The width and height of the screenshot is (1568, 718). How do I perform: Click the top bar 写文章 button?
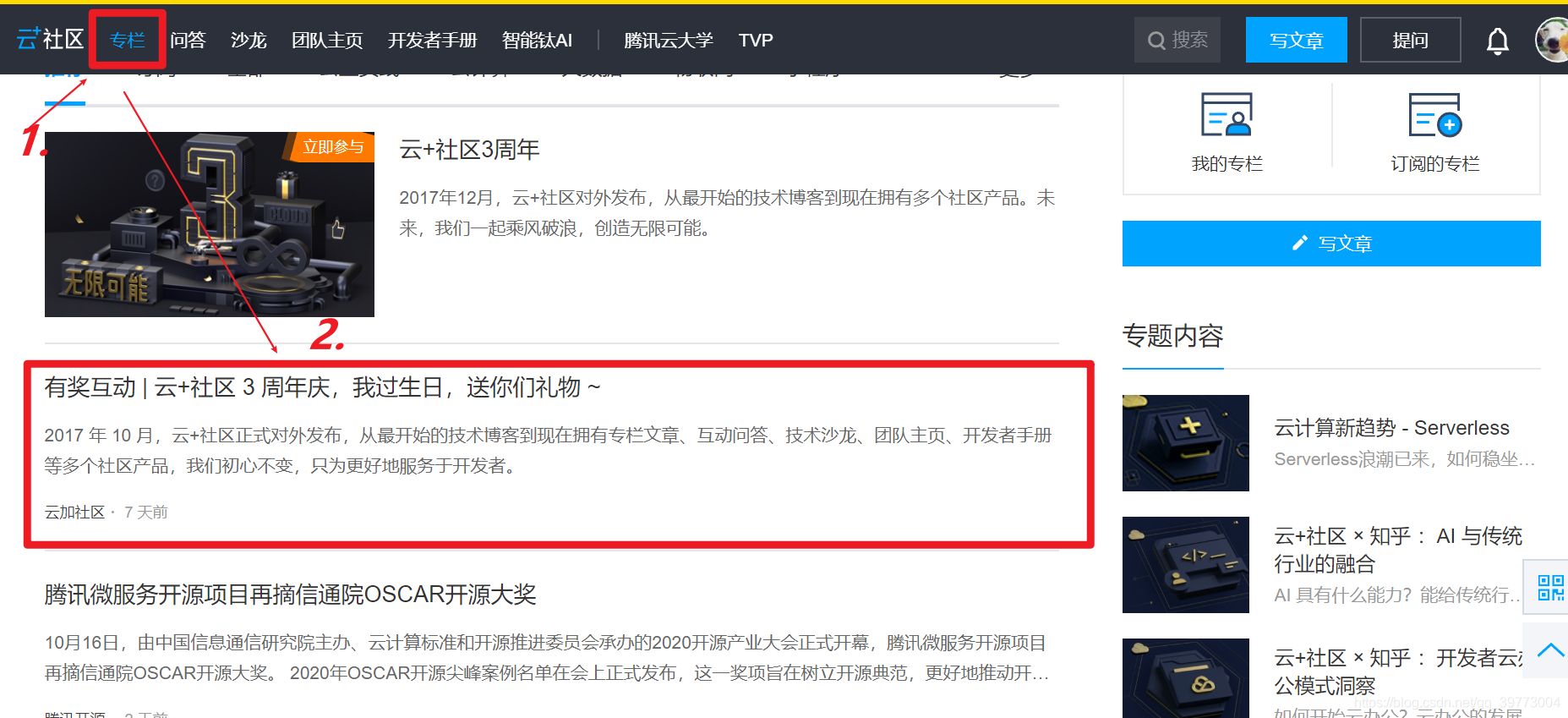1297,40
